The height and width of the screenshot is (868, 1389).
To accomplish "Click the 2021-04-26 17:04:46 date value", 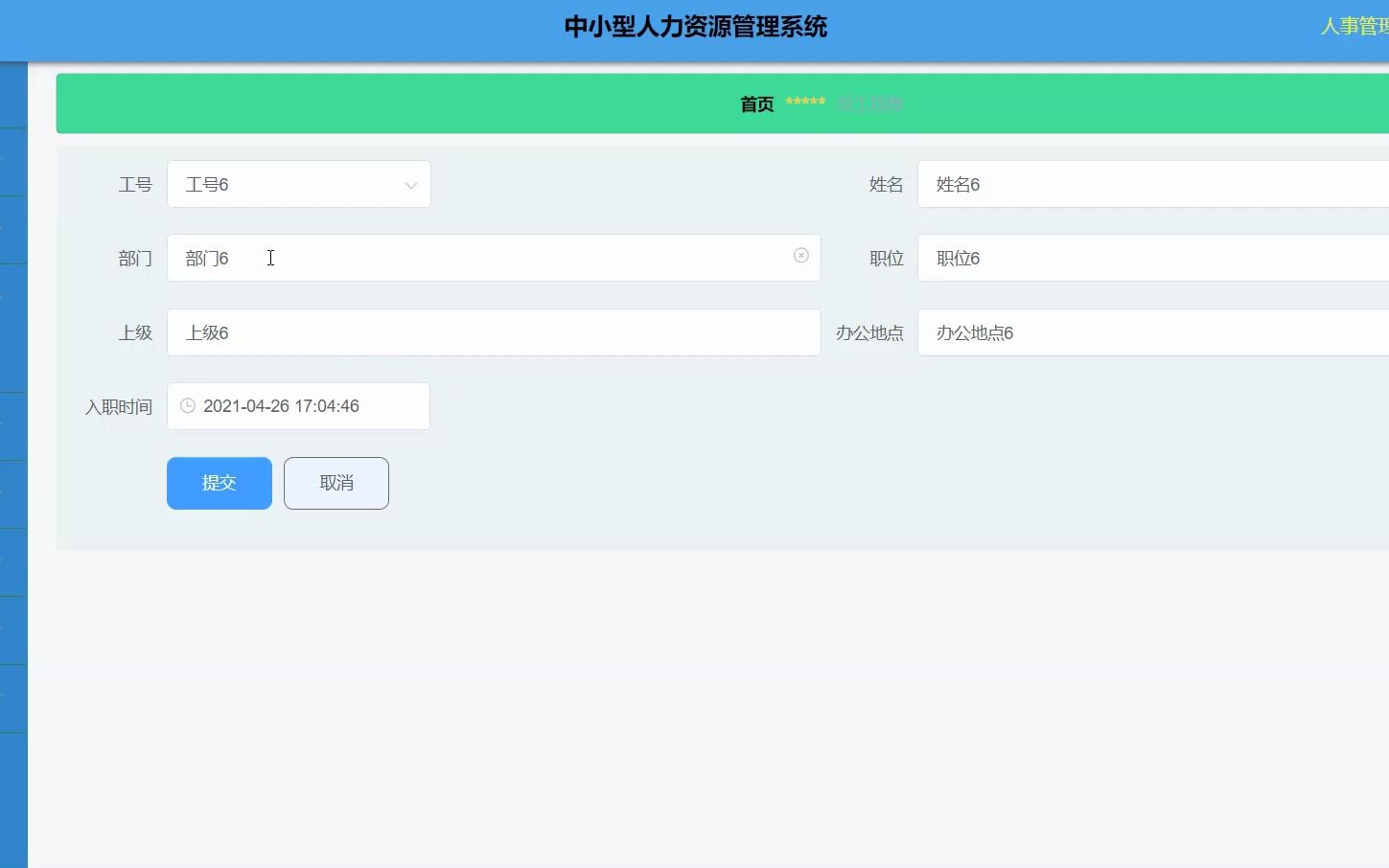I will point(281,406).
